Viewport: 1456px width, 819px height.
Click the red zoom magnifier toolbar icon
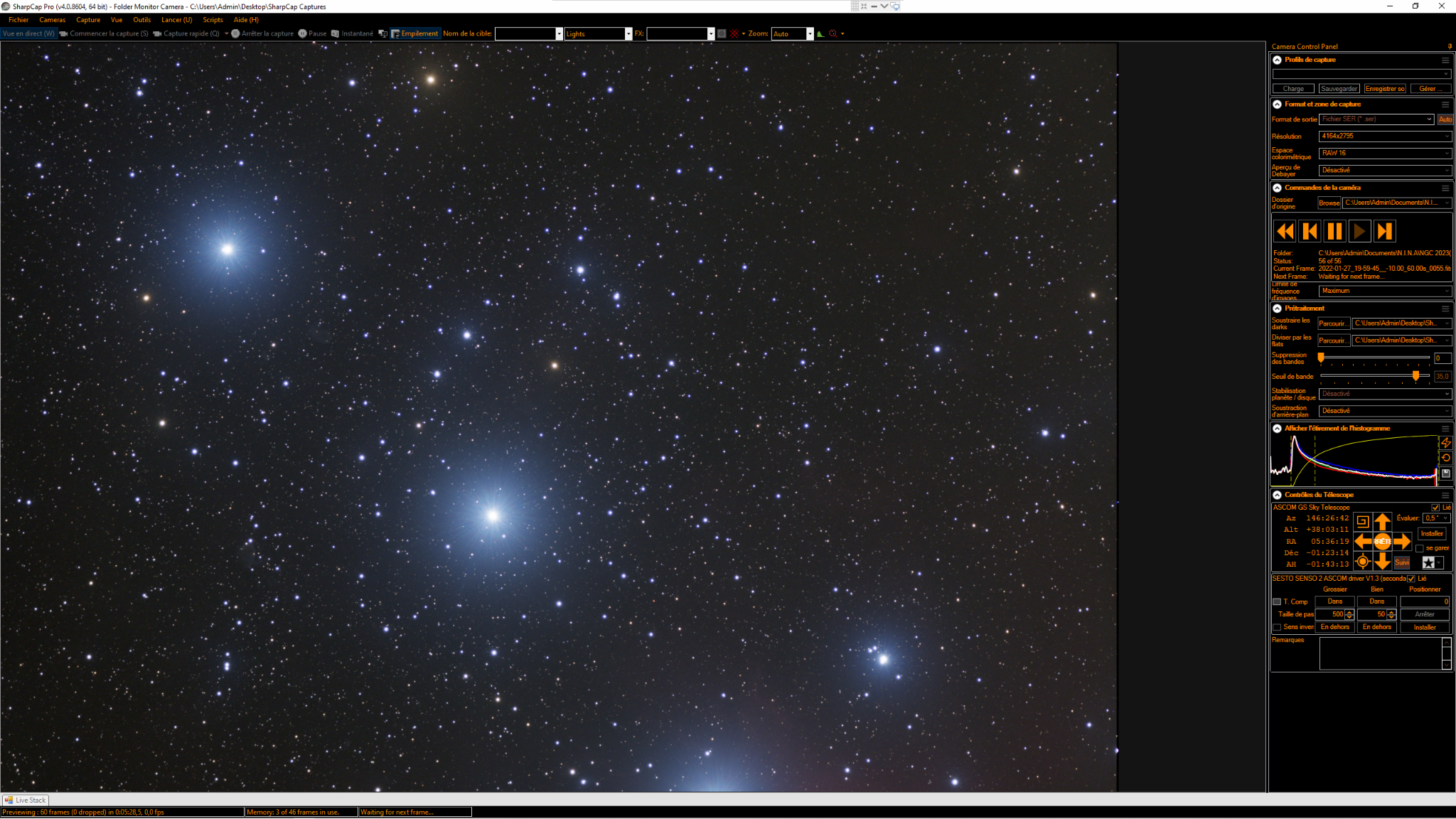(833, 33)
